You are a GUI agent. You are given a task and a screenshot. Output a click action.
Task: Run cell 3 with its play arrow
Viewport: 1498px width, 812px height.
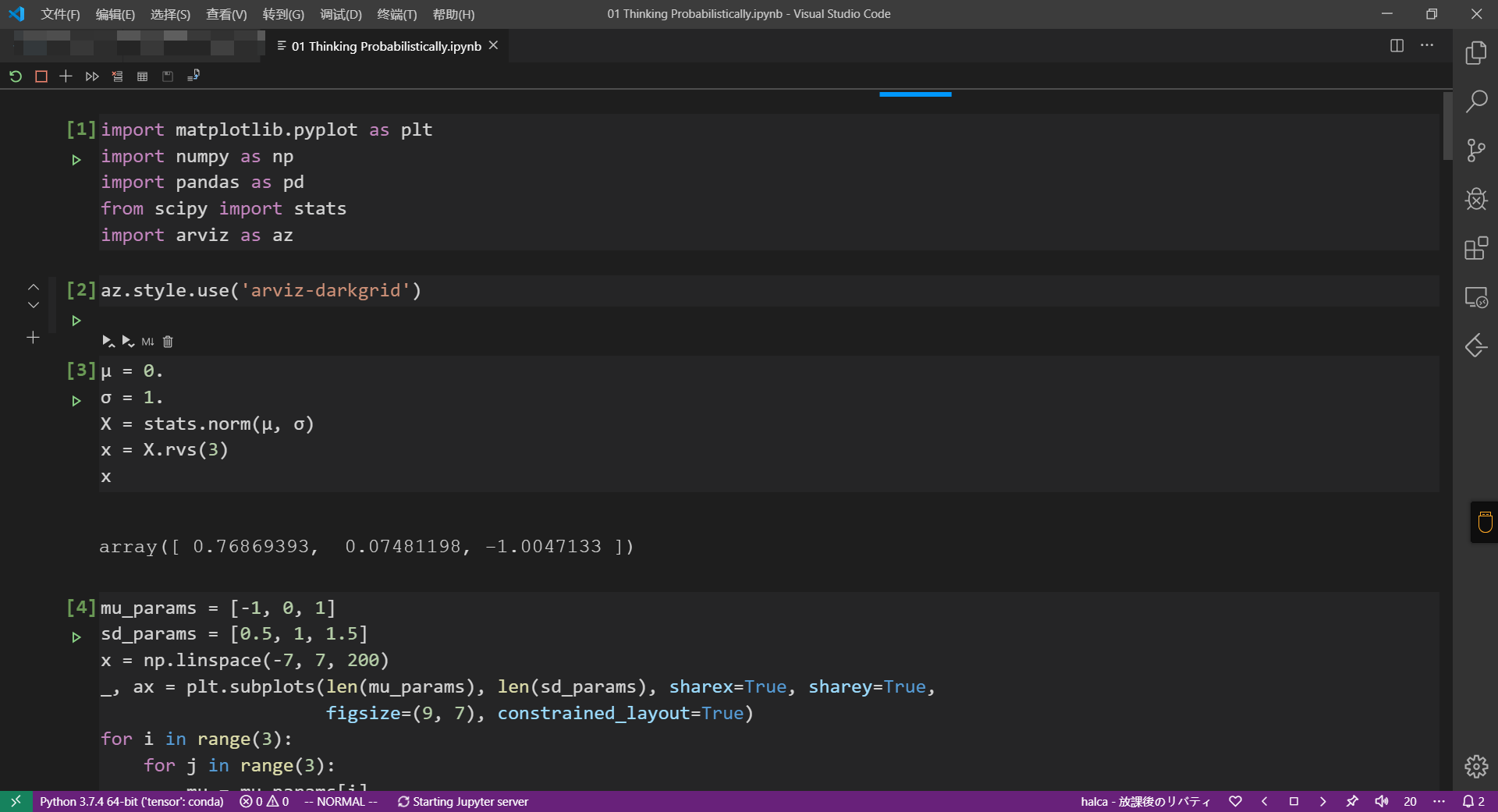click(76, 401)
